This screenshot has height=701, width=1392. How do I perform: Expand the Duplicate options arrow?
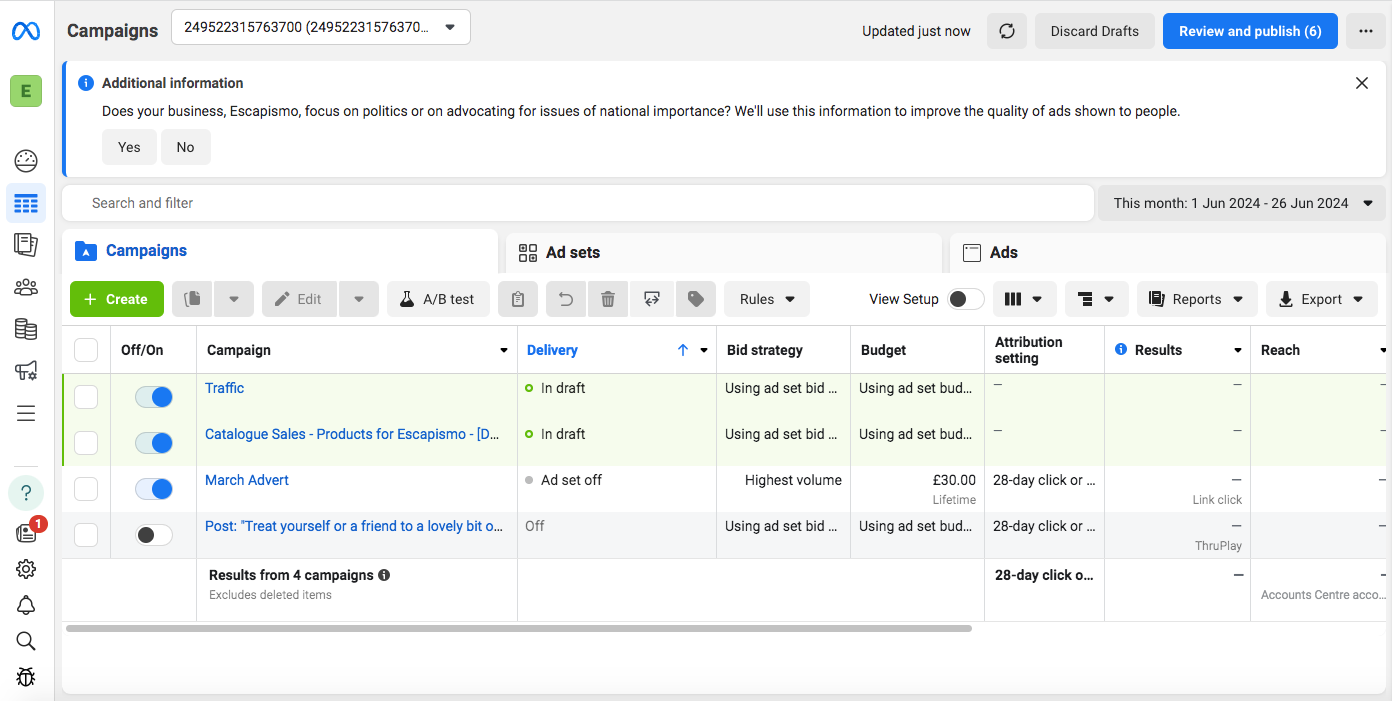pos(234,299)
